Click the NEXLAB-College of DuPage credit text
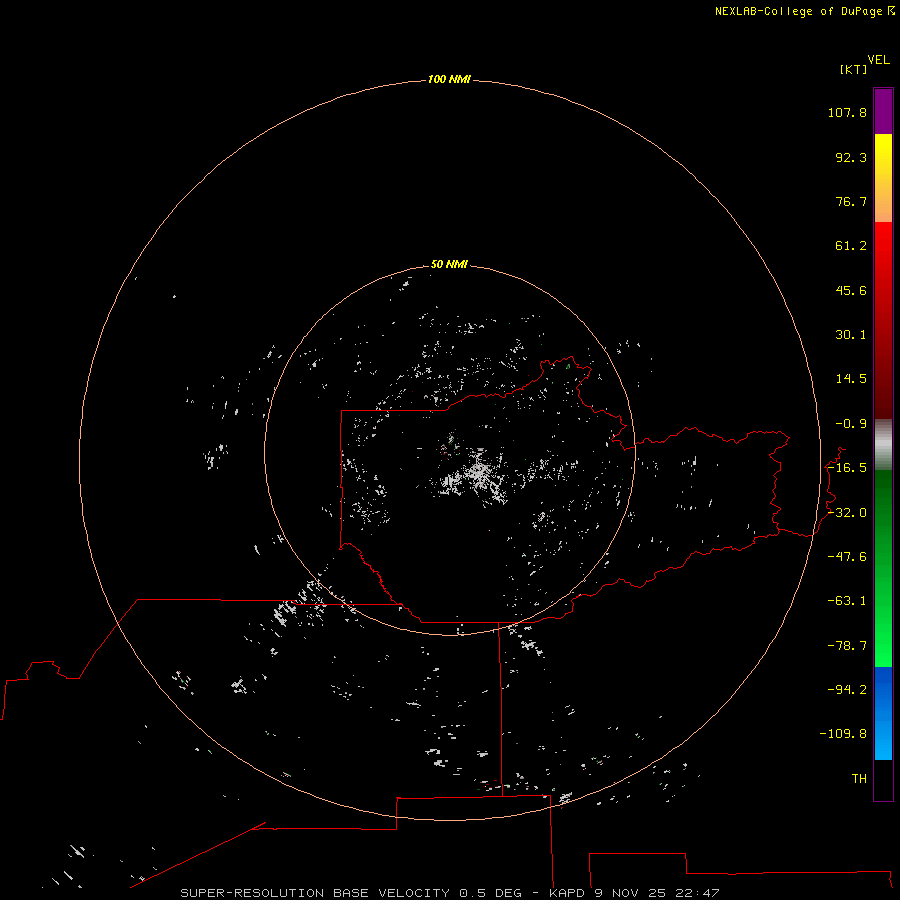This screenshot has width=900, height=900. [804, 11]
